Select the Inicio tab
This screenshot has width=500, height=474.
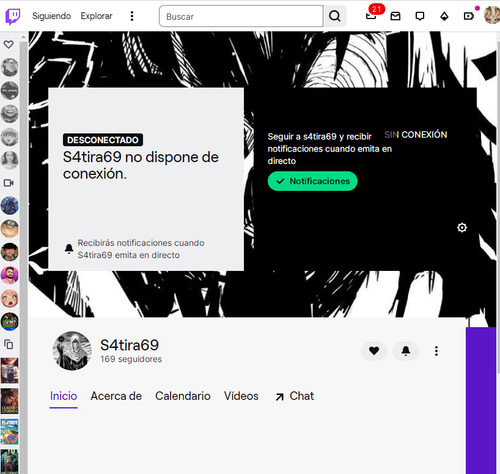click(x=63, y=396)
